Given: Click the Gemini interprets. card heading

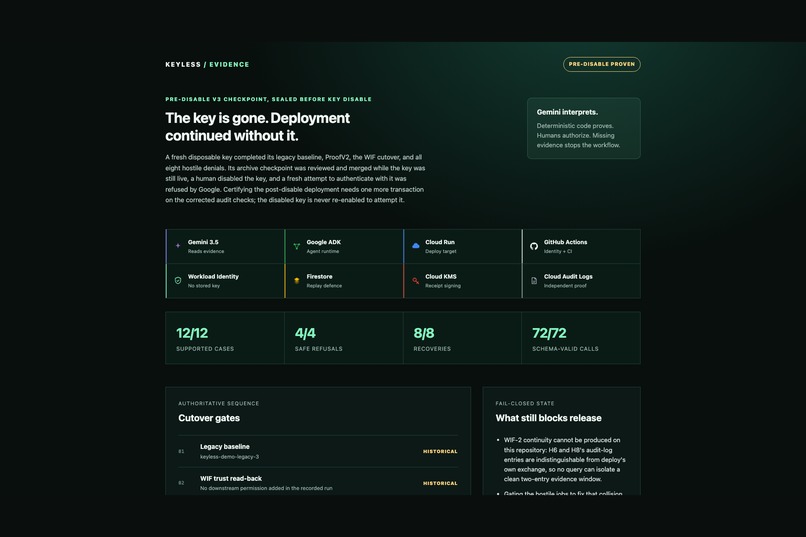Looking at the screenshot, I should click(x=567, y=112).
